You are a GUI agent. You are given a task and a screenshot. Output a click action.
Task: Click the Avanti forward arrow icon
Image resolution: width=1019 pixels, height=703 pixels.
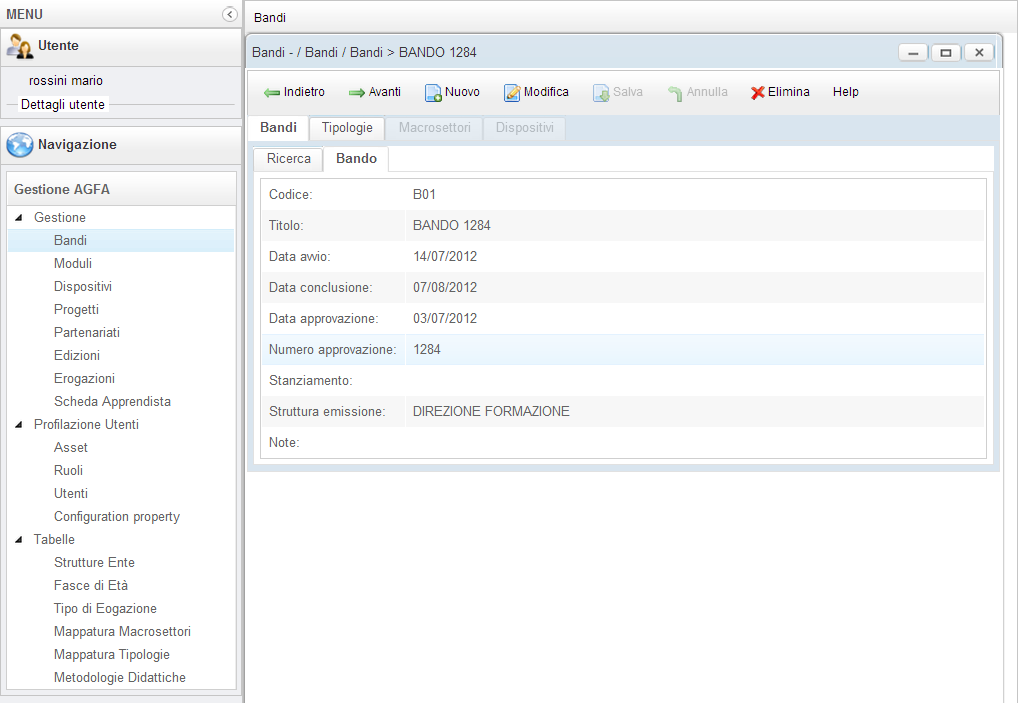(357, 93)
